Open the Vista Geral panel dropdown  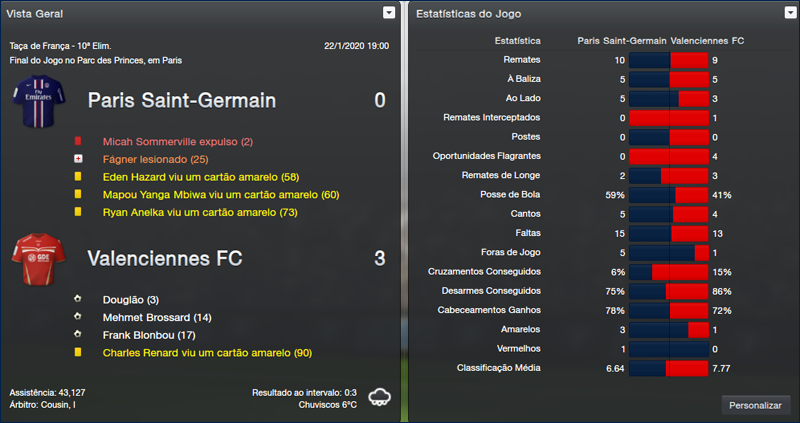388,13
